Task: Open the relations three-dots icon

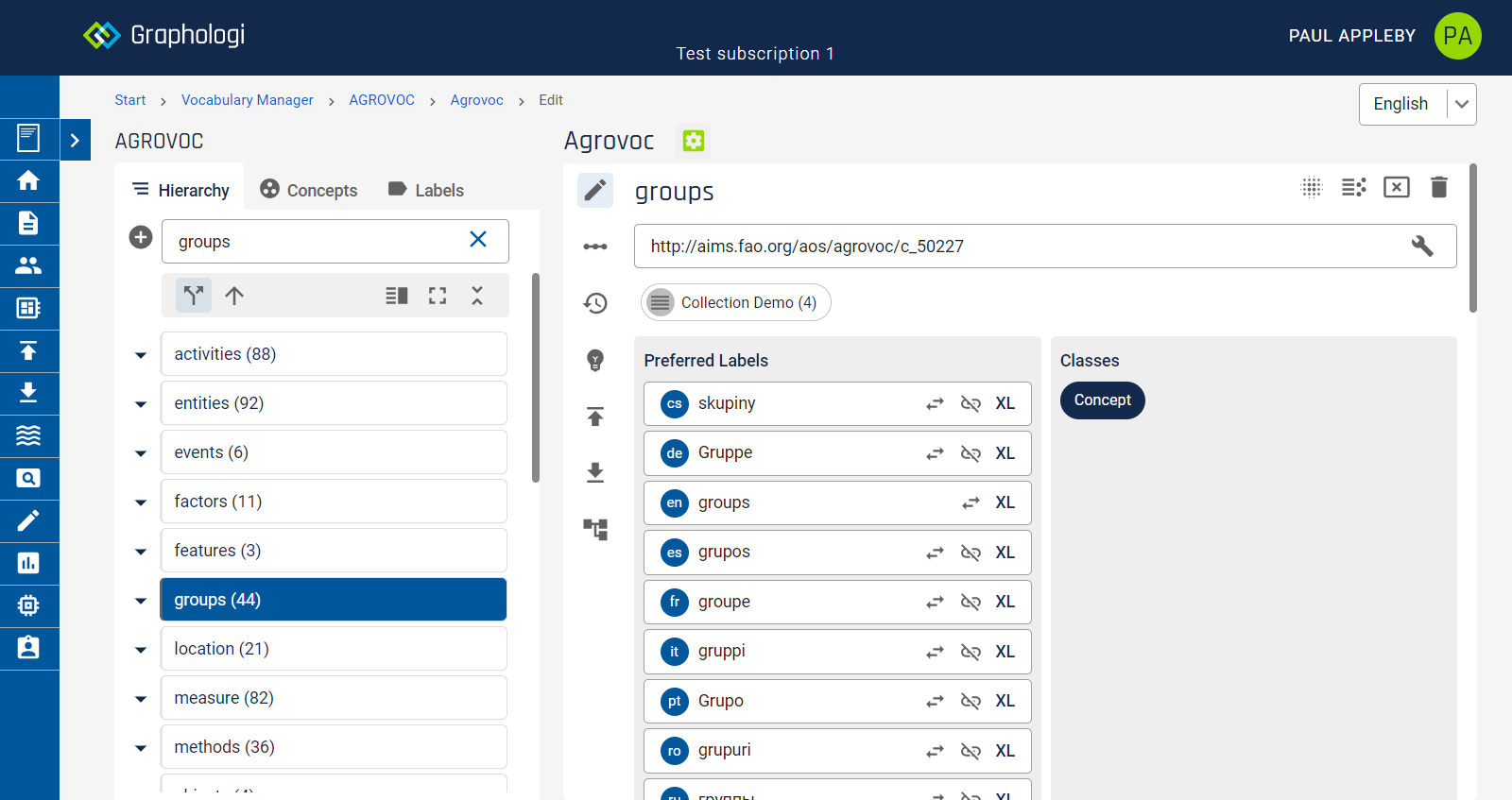Action: (x=595, y=247)
